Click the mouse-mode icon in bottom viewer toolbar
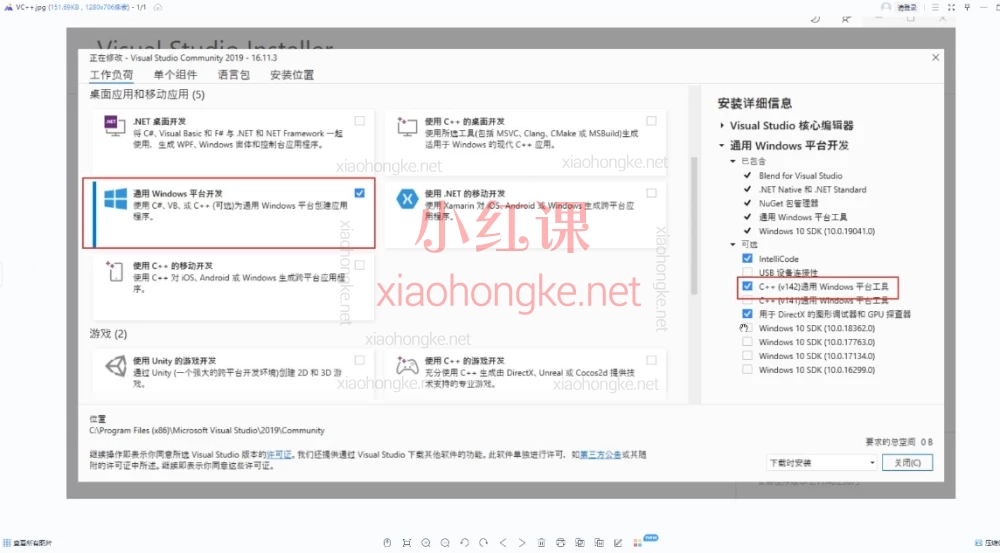Screen dimensions: 1000x553 click(387, 543)
